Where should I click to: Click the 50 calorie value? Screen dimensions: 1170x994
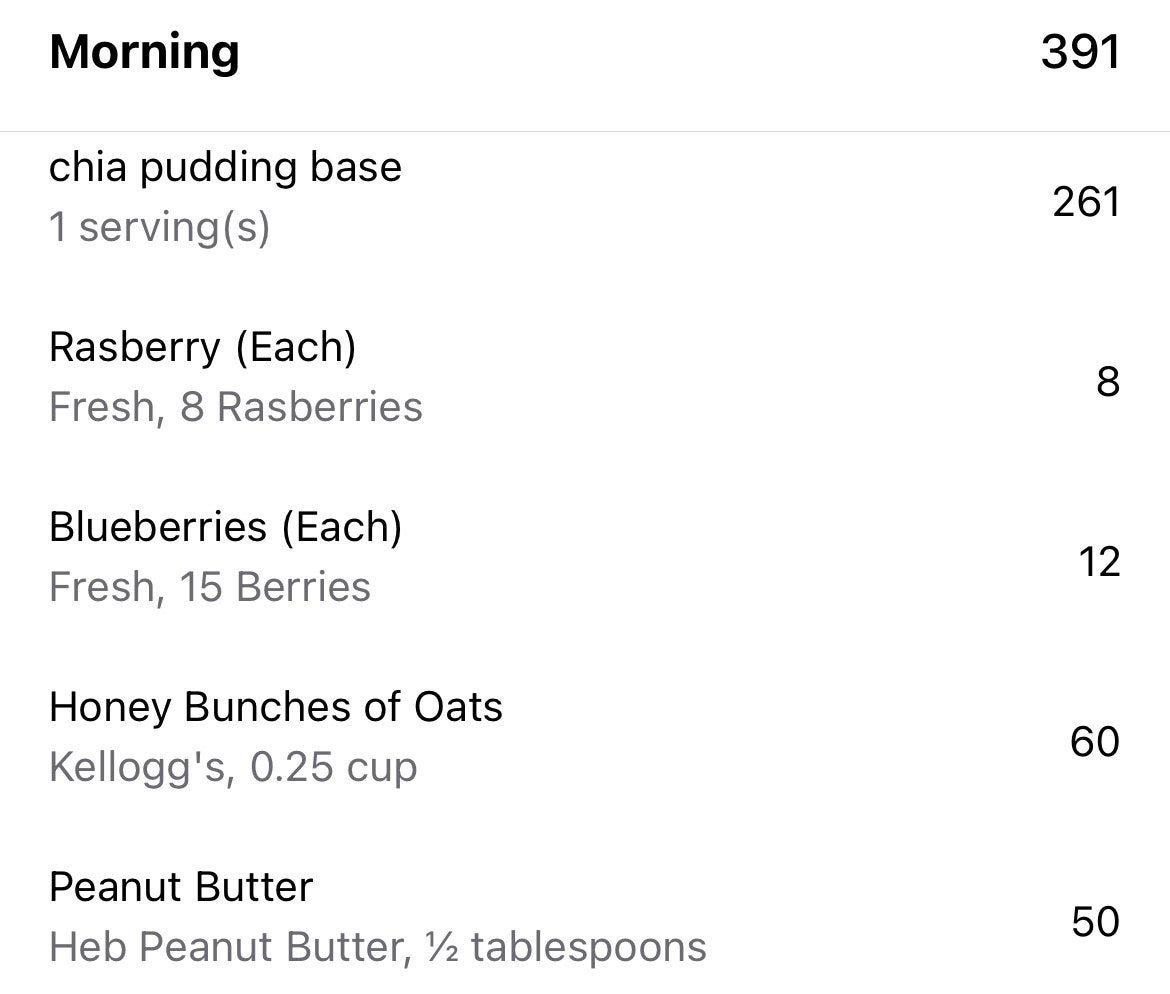[1094, 922]
